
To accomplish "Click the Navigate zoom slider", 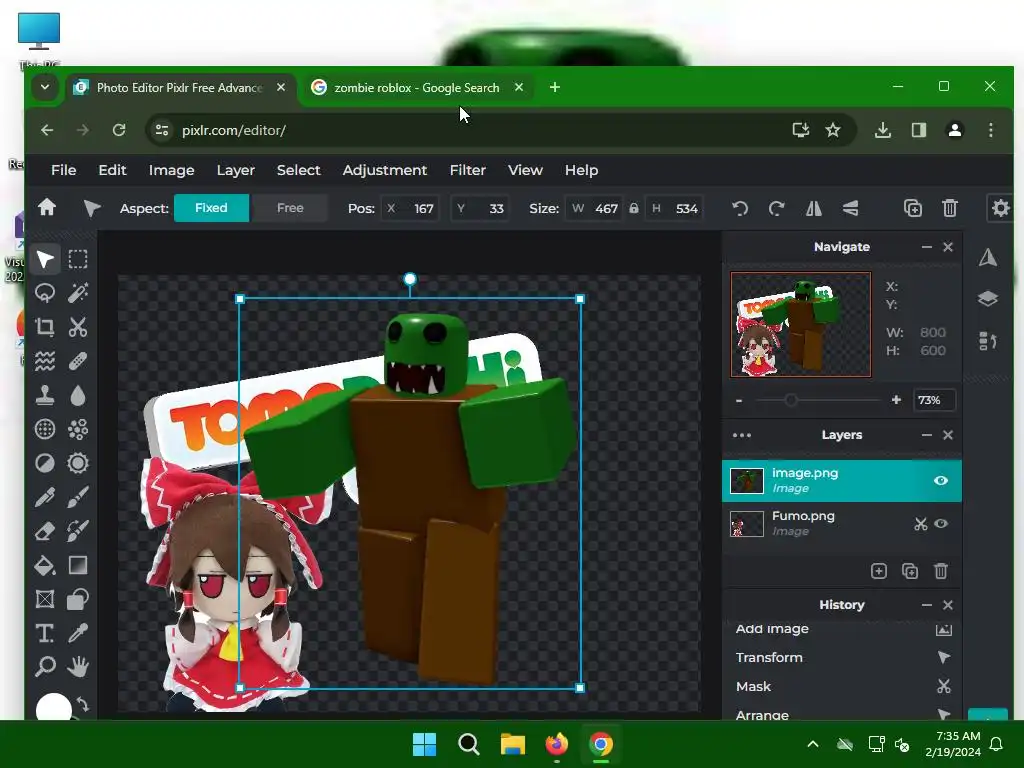I will 817,400.
